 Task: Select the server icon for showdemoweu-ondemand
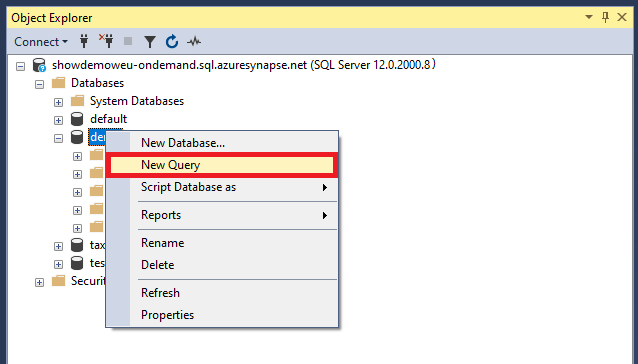[x=39, y=65]
